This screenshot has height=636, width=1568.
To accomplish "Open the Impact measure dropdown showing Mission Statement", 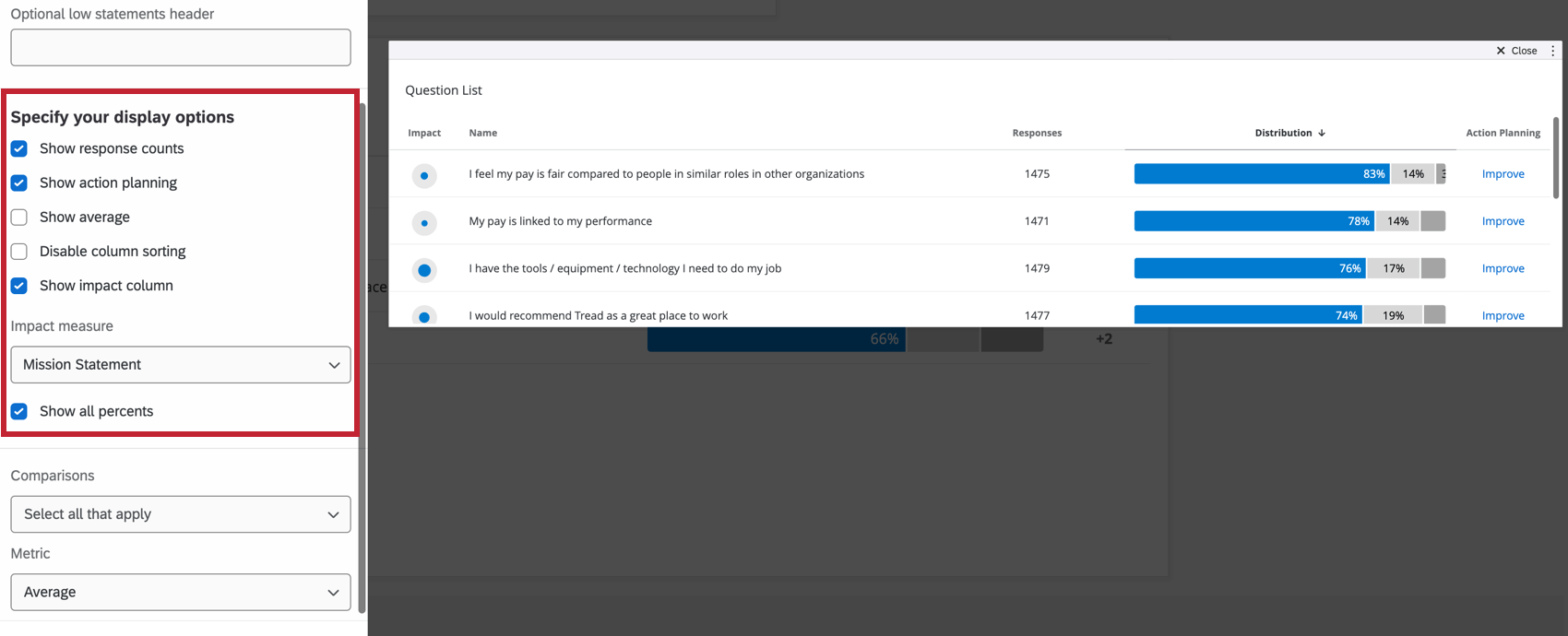I will 180,364.
